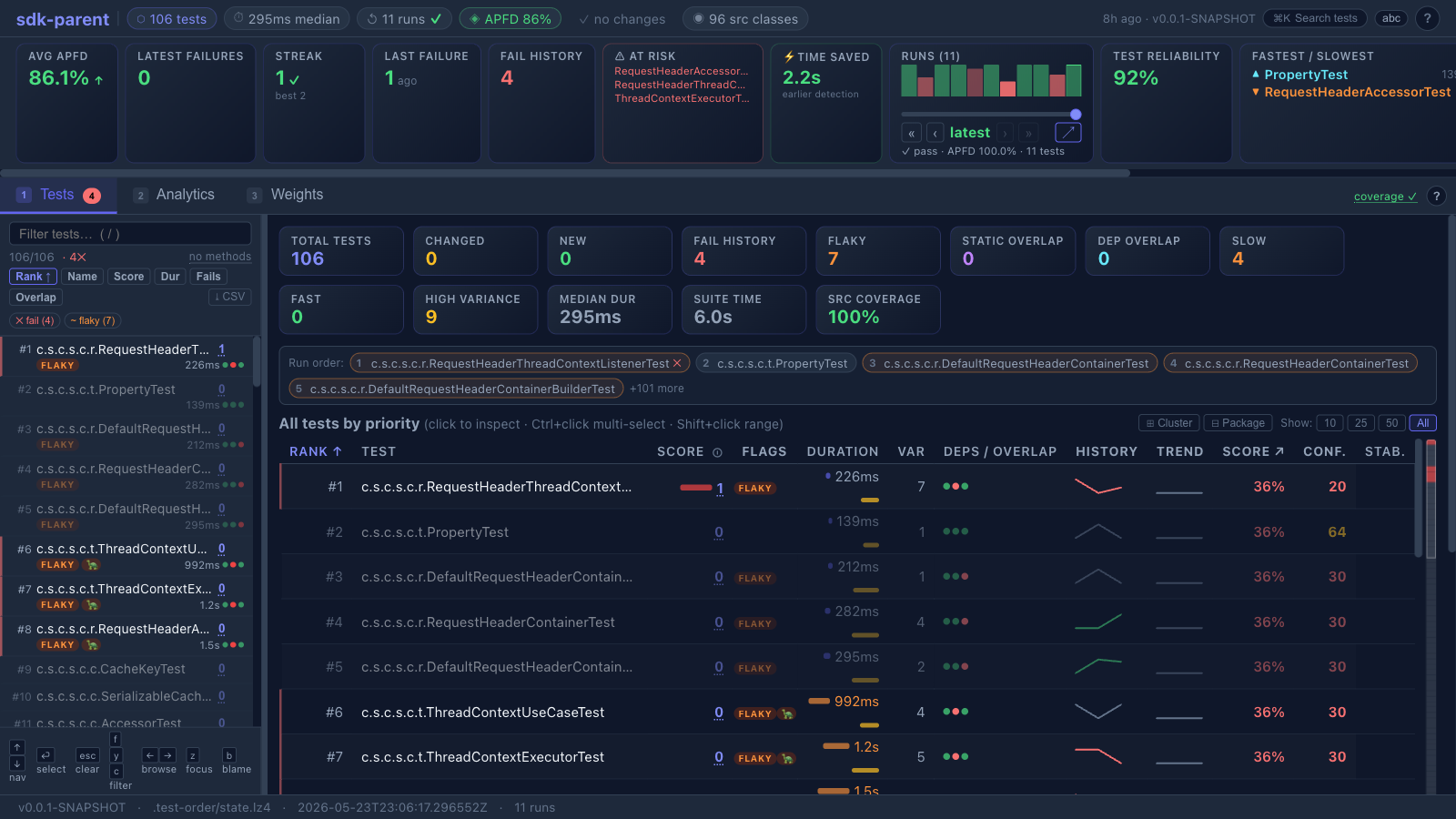This screenshot has height=819, width=1456.
Task: Click the red 4 badge on Tests tab
Action: (x=92, y=196)
